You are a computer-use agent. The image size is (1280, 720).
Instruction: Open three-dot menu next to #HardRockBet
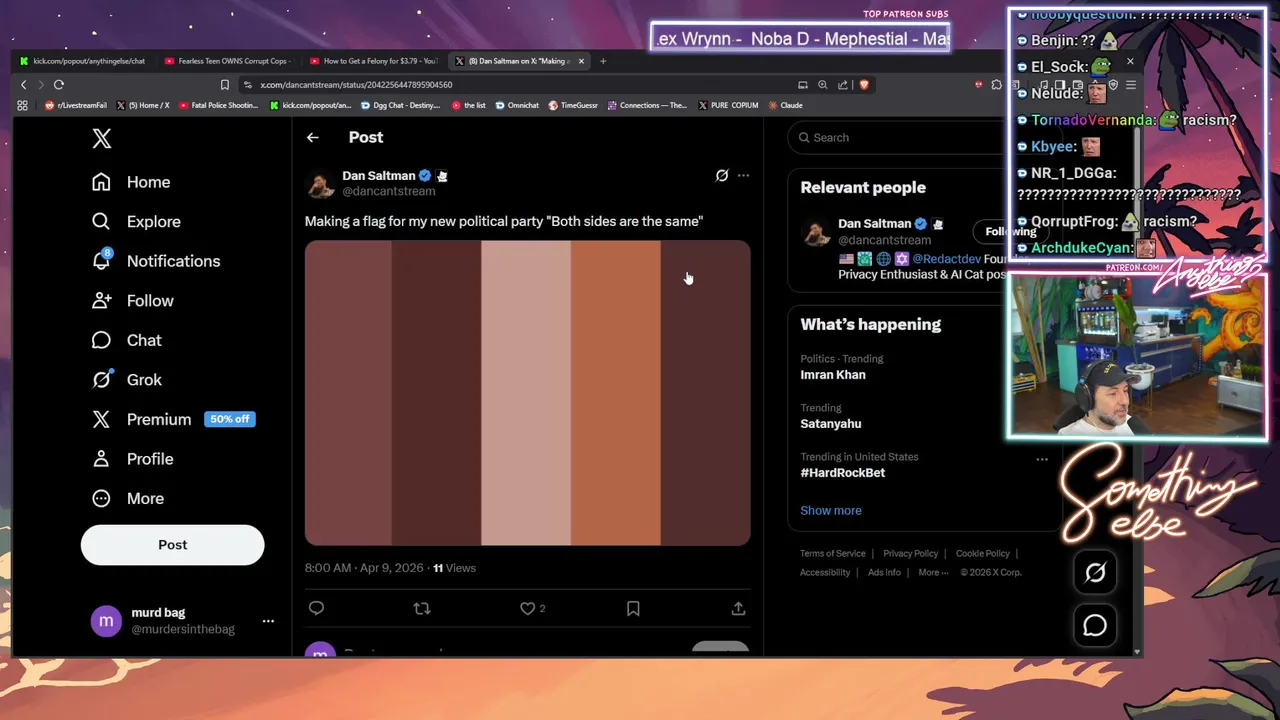[1042, 459]
